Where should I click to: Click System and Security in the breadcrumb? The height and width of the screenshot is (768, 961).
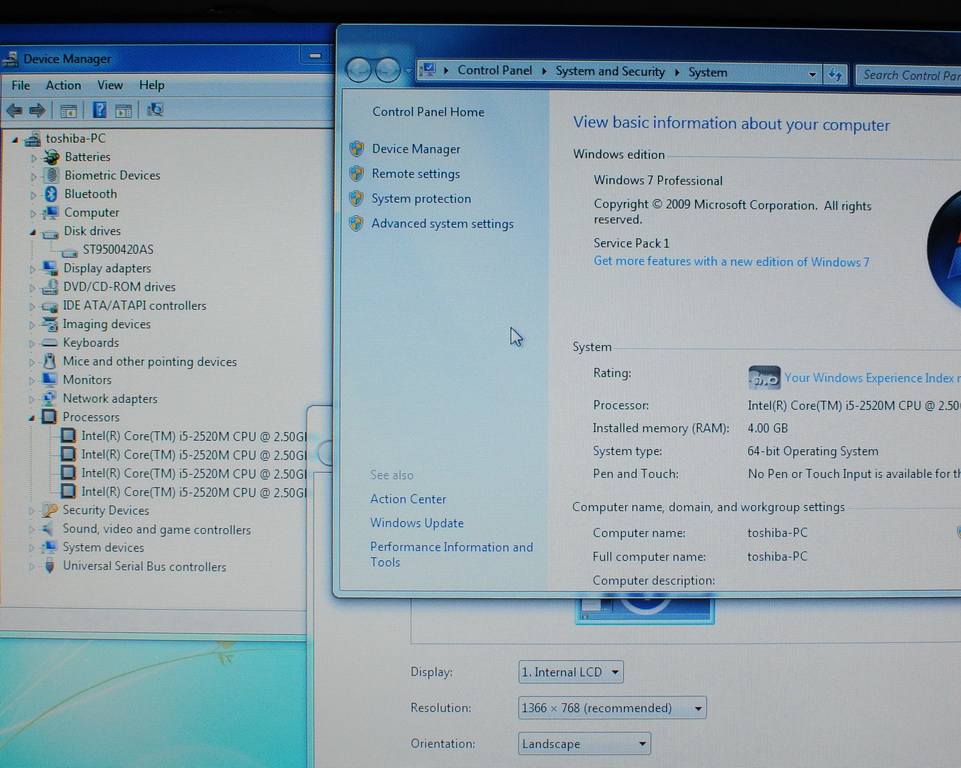click(x=610, y=72)
